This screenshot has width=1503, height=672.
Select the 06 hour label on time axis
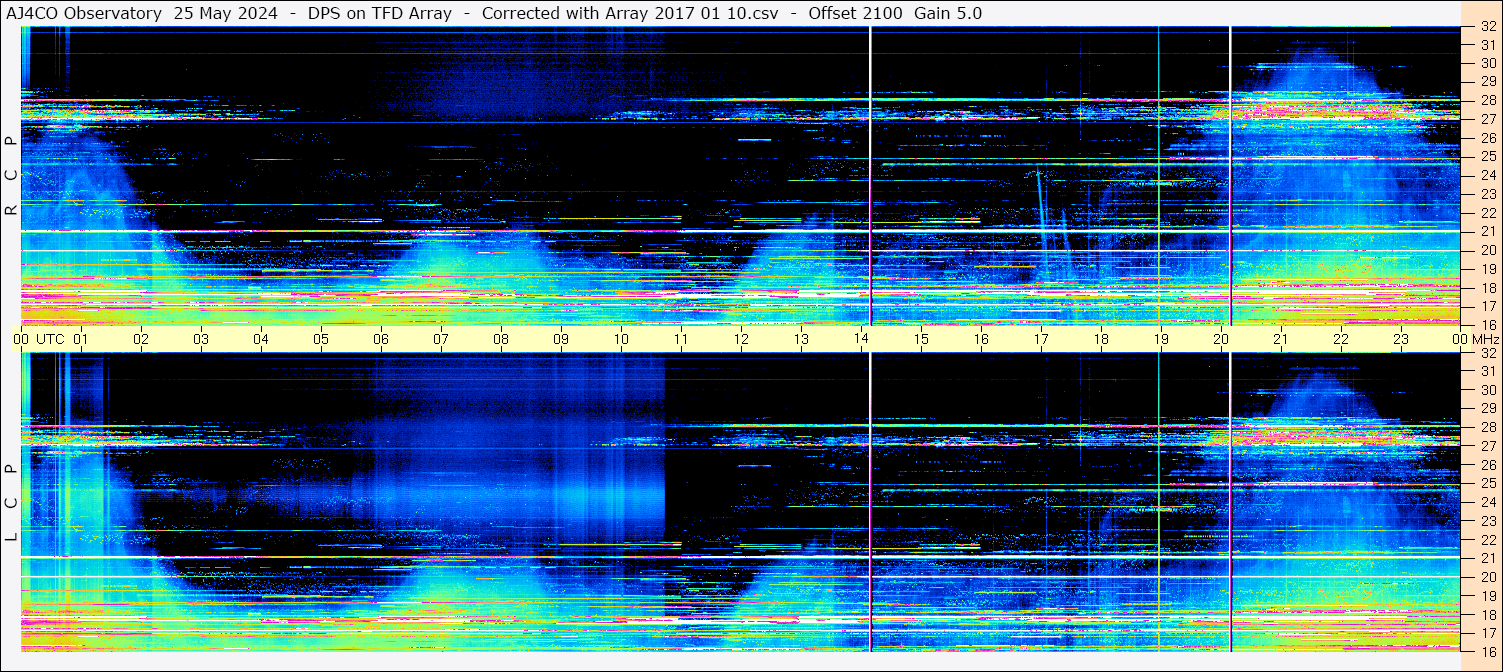(x=381, y=339)
